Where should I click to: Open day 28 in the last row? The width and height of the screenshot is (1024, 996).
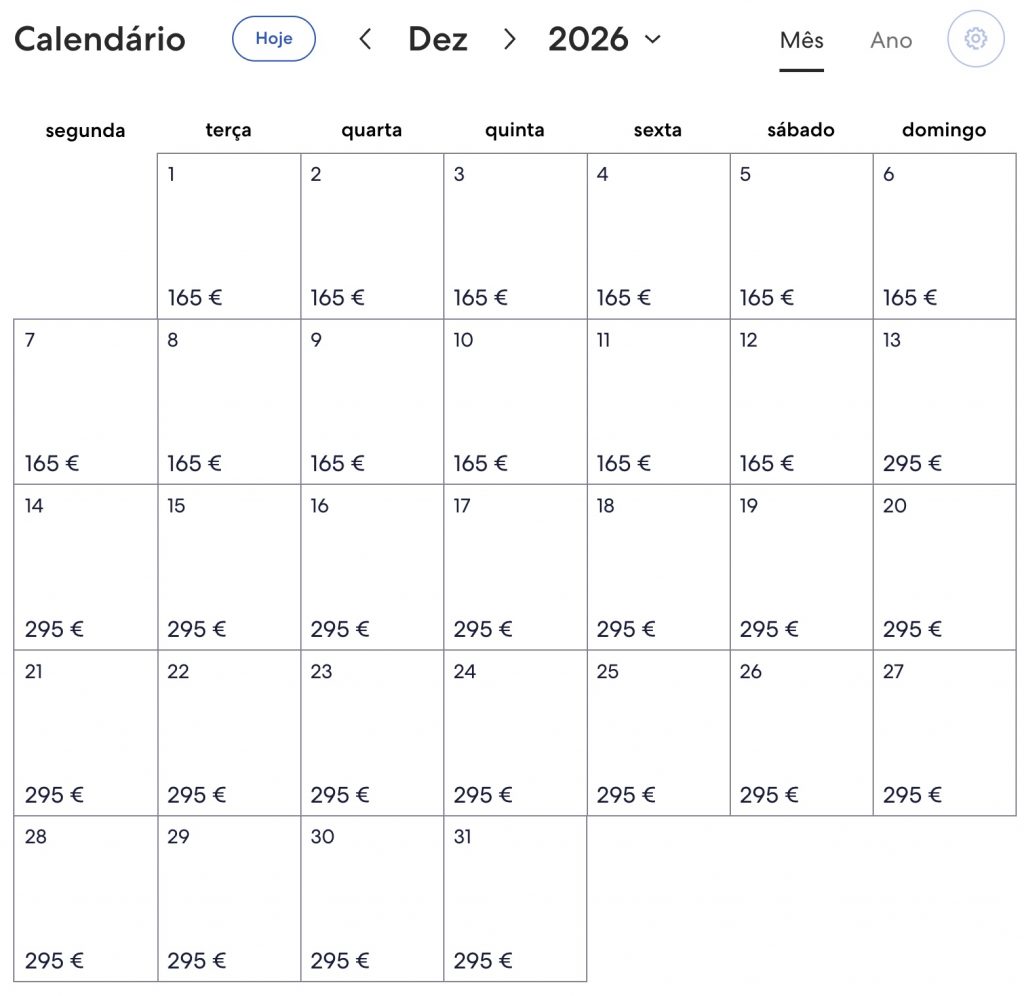pos(86,898)
